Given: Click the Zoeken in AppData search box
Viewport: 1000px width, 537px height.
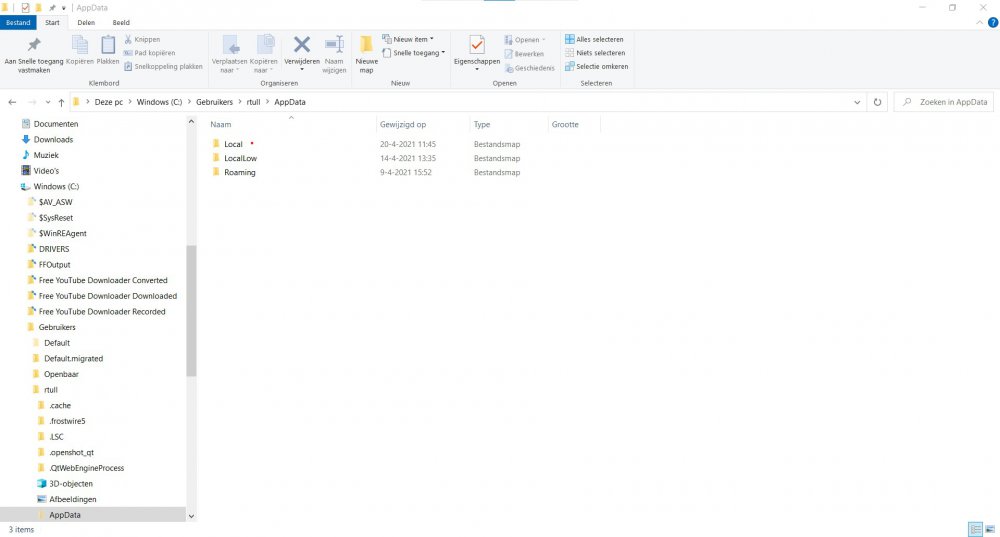Looking at the screenshot, I should [x=945, y=102].
